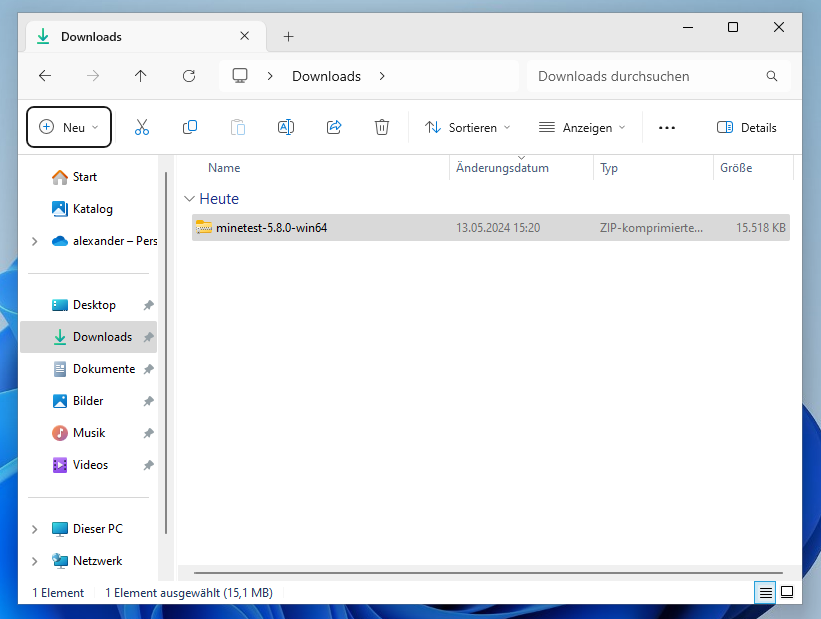Expand the Netzwerk tree node
Image resolution: width=821 pixels, height=619 pixels.
coord(35,561)
